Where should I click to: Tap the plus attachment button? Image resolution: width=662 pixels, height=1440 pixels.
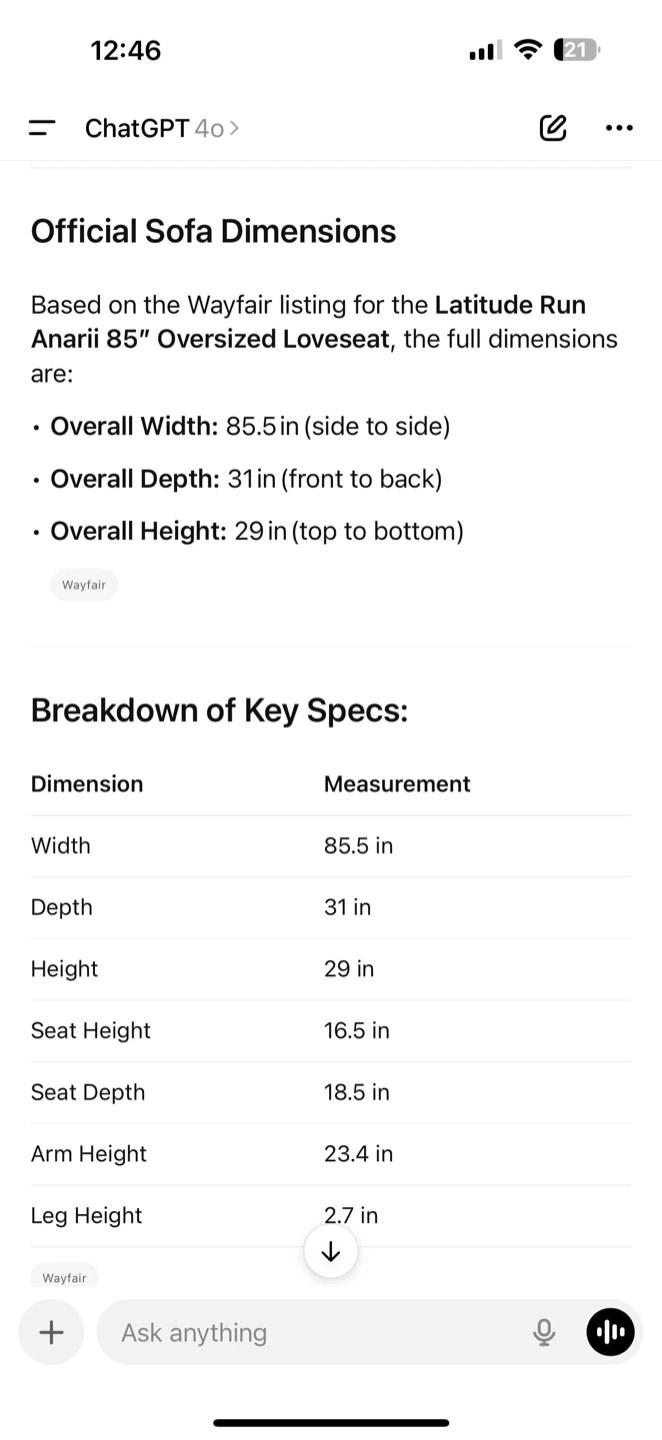51,1332
